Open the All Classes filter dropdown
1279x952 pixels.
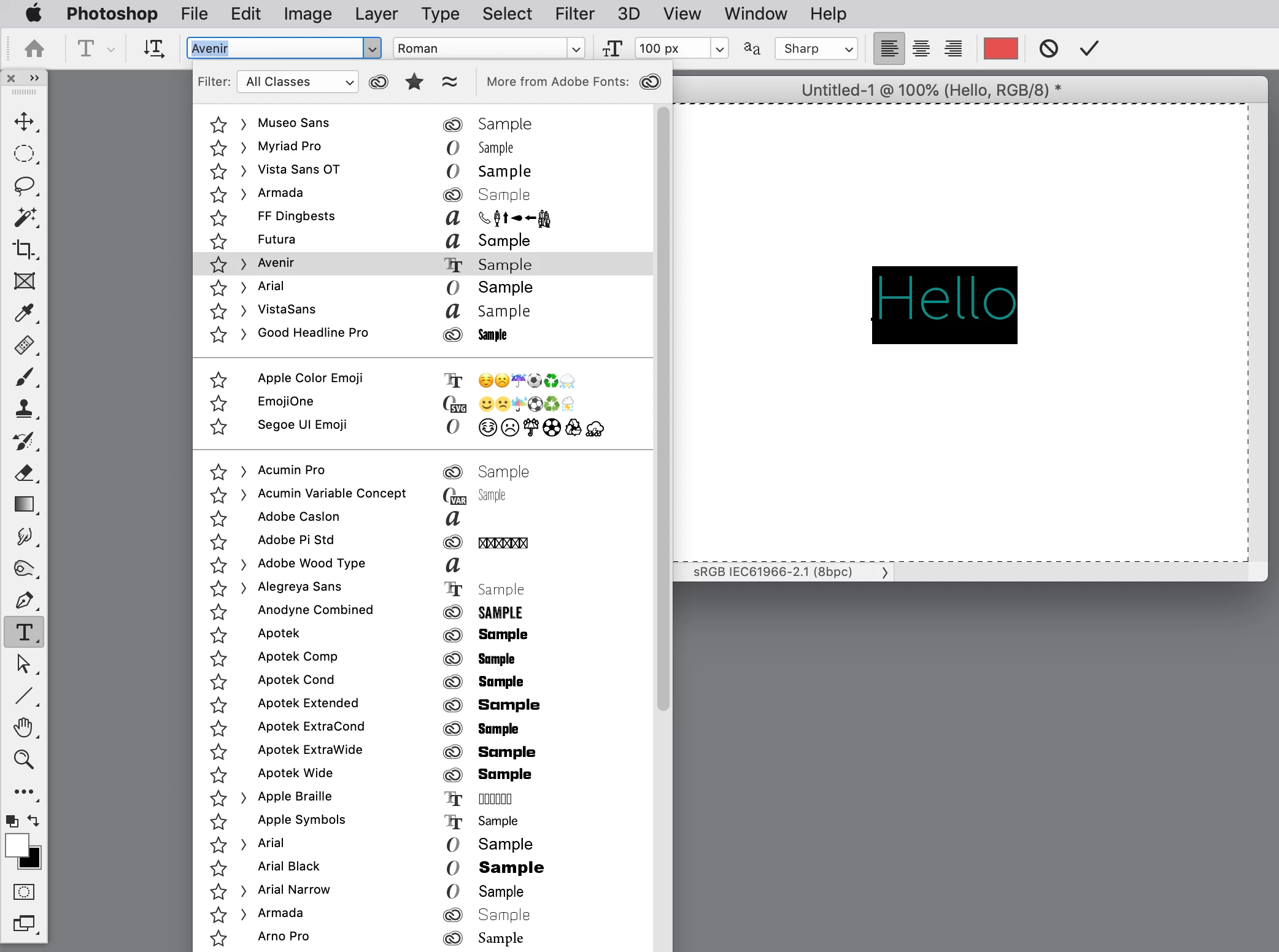coord(298,82)
